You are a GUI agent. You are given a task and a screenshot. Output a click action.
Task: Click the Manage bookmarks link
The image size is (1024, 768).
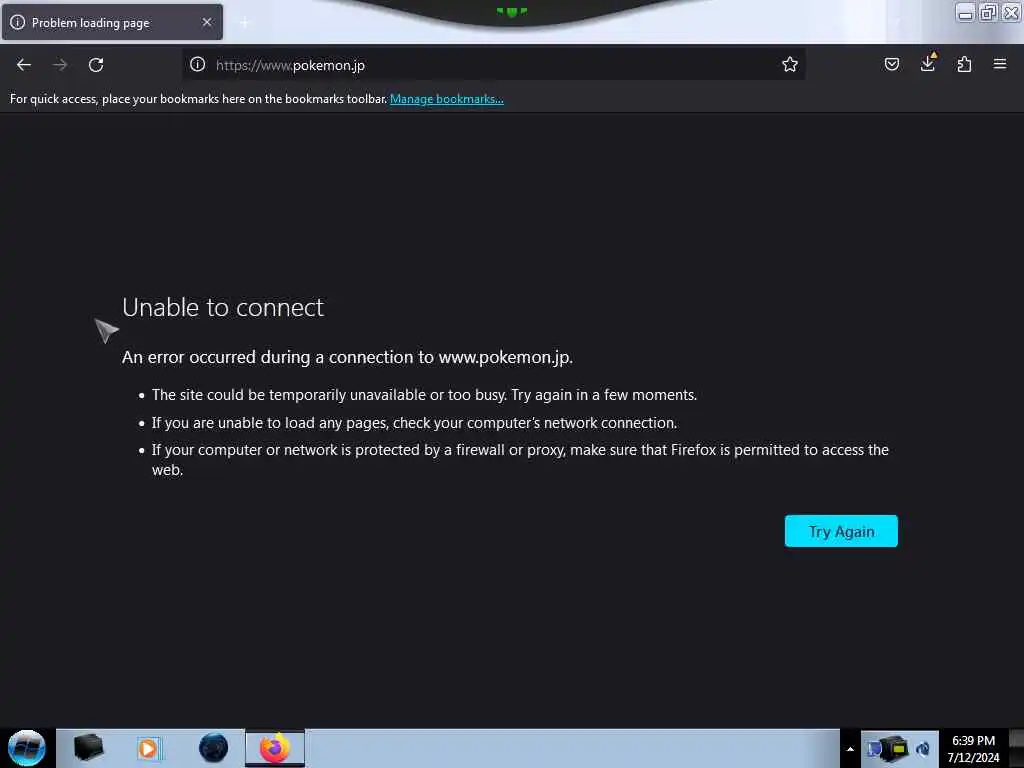(447, 99)
